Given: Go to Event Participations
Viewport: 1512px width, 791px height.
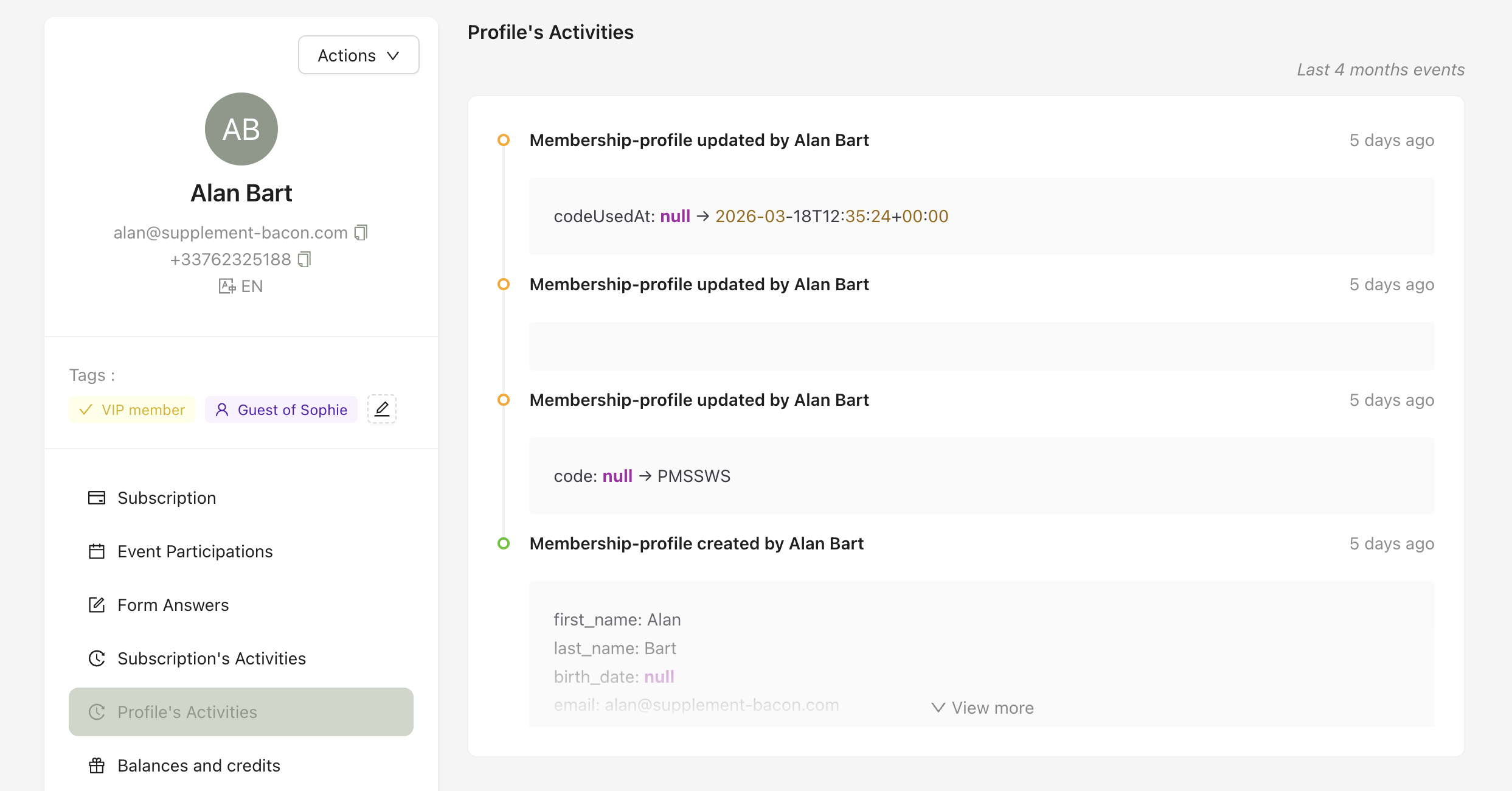Looking at the screenshot, I should point(195,551).
